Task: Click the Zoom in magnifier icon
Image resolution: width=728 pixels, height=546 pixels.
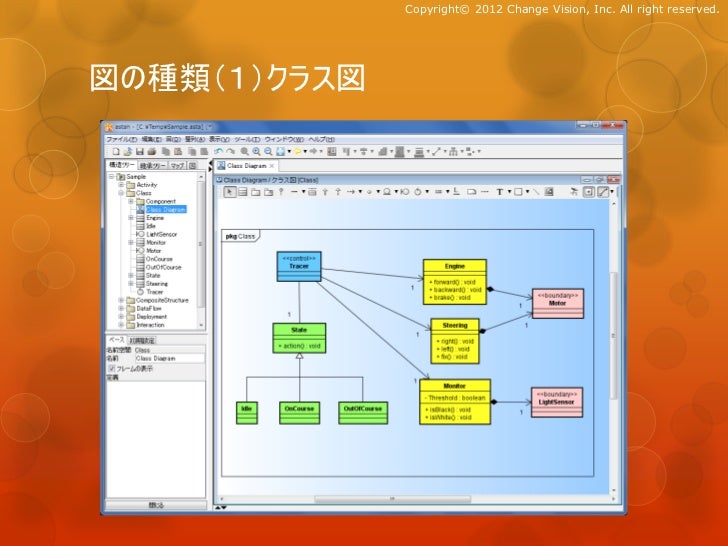Action: [x=256, y=151]
